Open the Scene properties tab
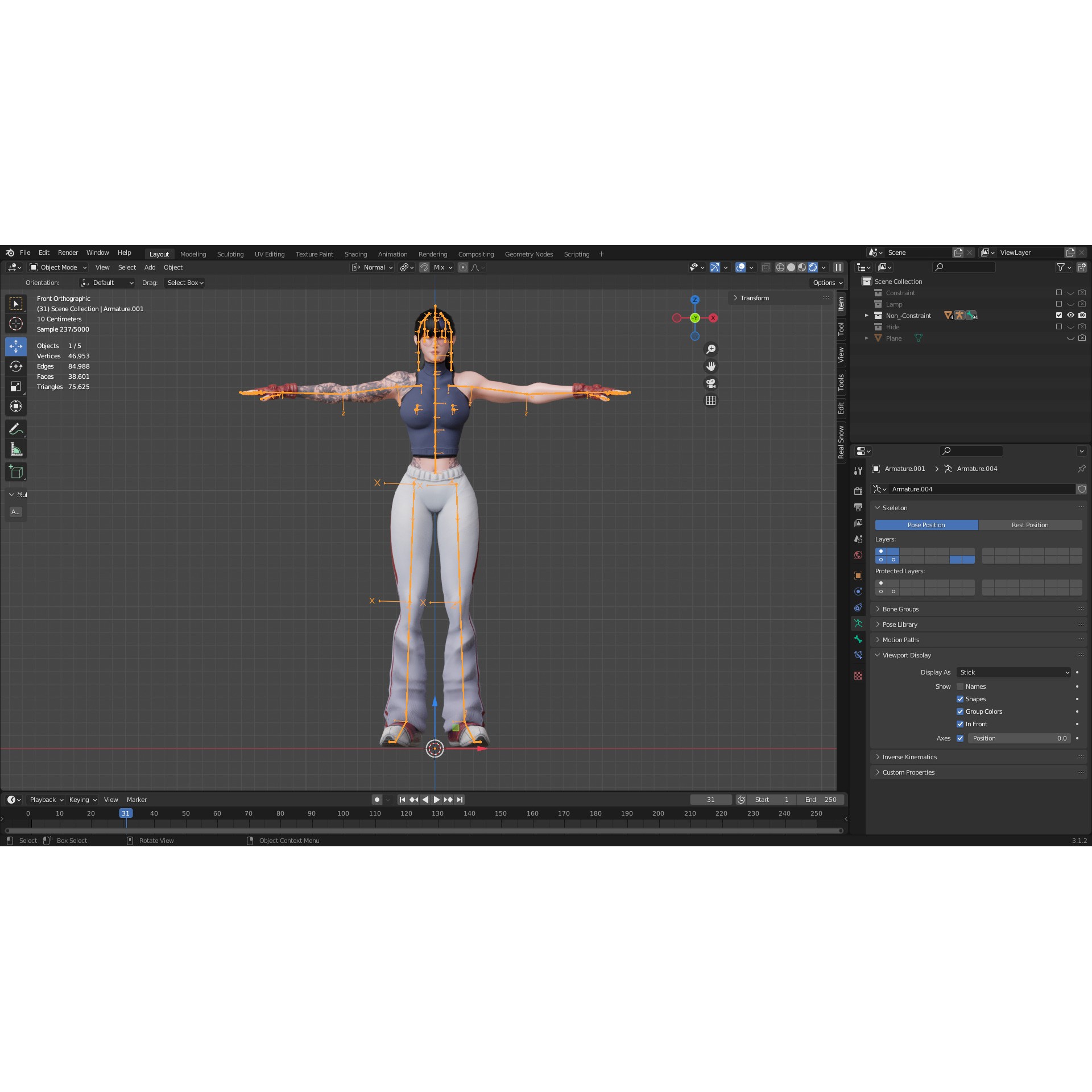1092x1092 pixels. point(858,539)
